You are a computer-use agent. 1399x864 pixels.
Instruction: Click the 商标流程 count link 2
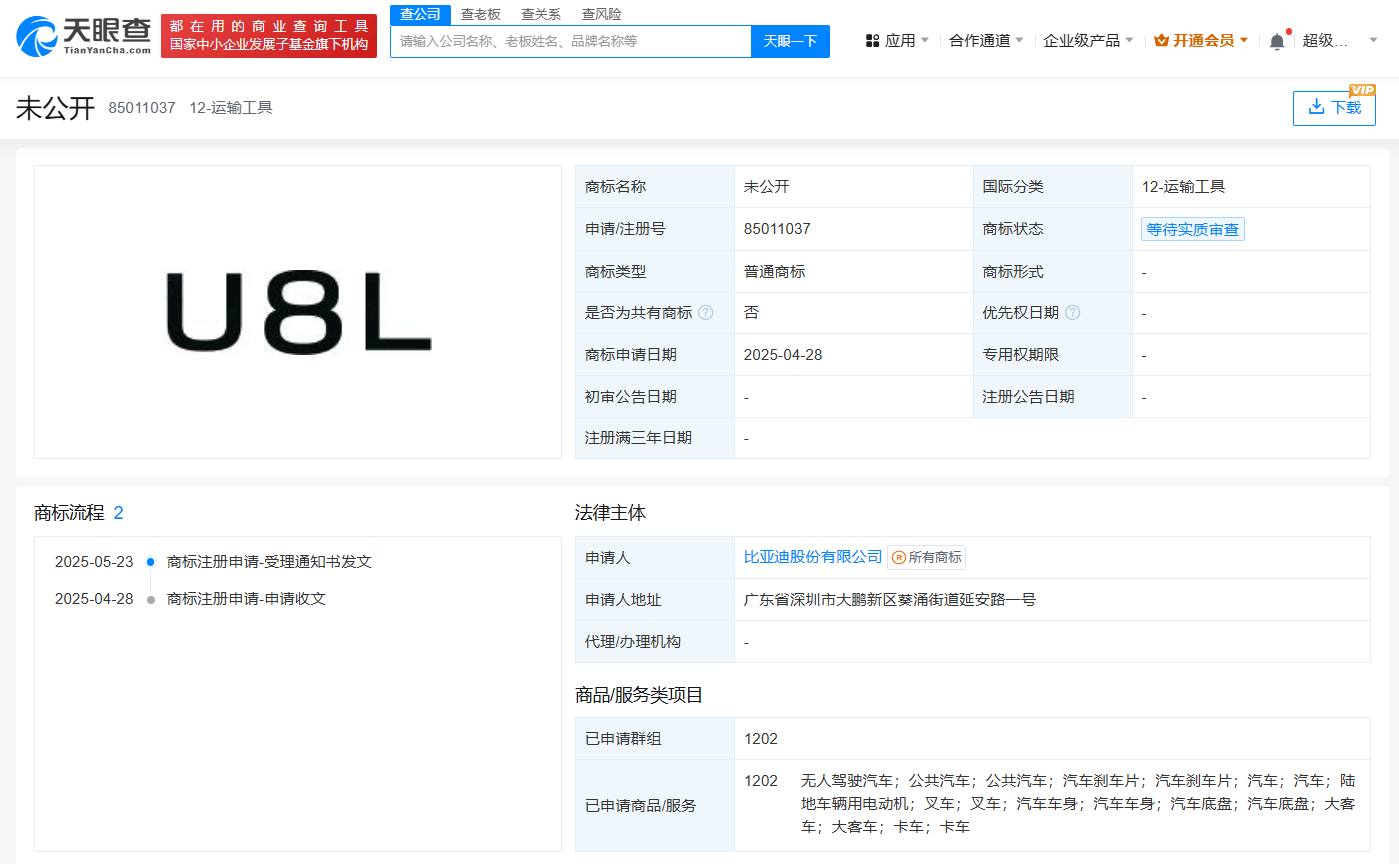click(x=119, y=513)
